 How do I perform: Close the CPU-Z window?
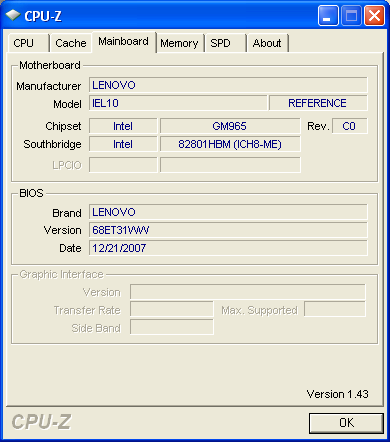[x=375, y=15]
